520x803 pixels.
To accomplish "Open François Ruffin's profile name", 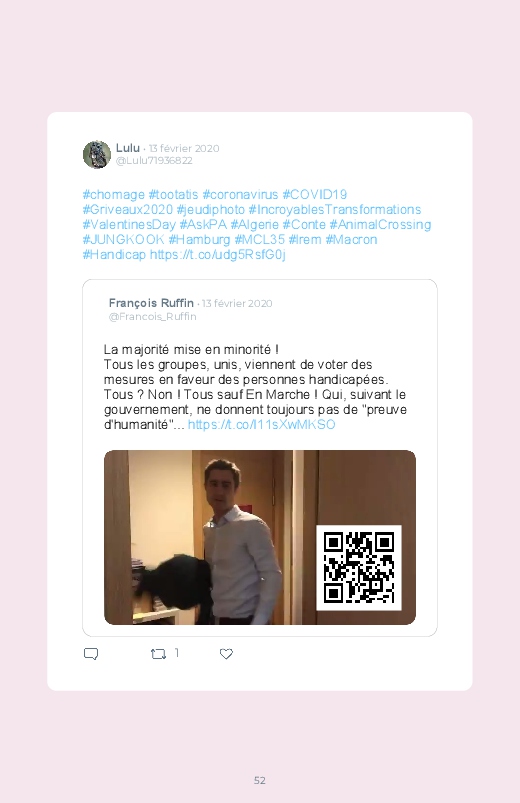I will 151,303.
